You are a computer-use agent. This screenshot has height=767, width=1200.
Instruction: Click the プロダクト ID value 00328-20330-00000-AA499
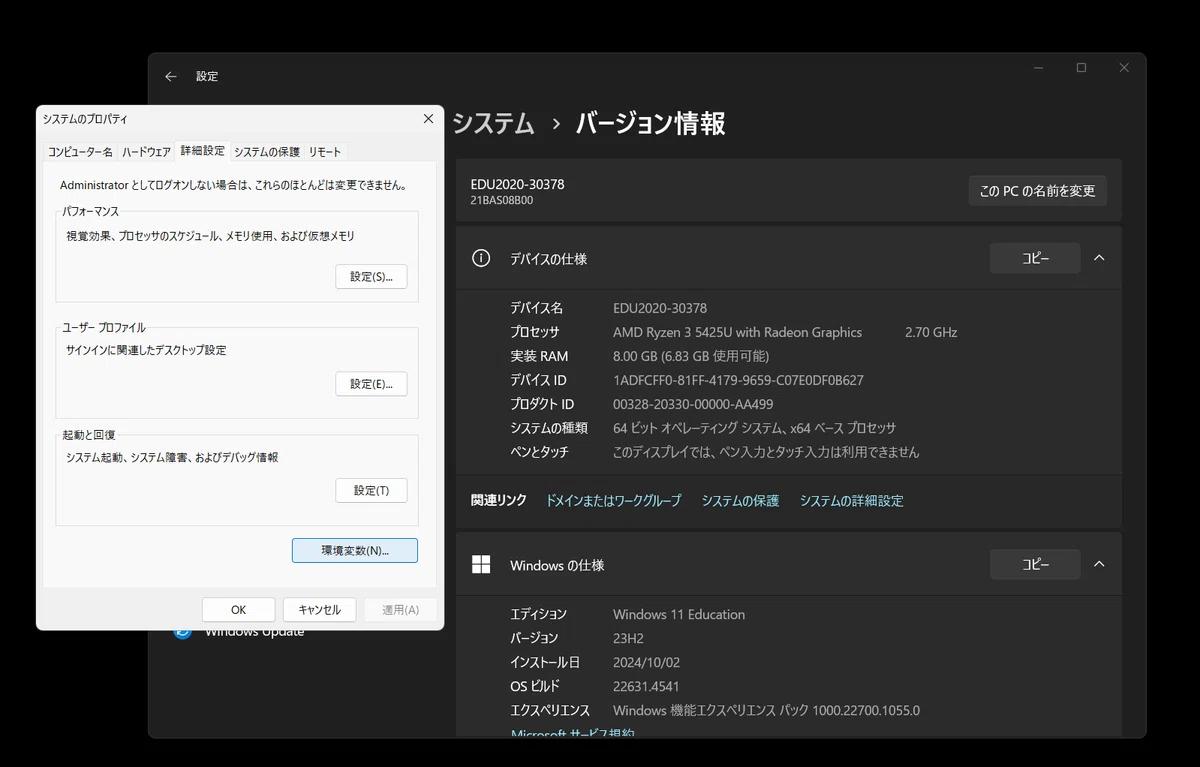[693, 404]
